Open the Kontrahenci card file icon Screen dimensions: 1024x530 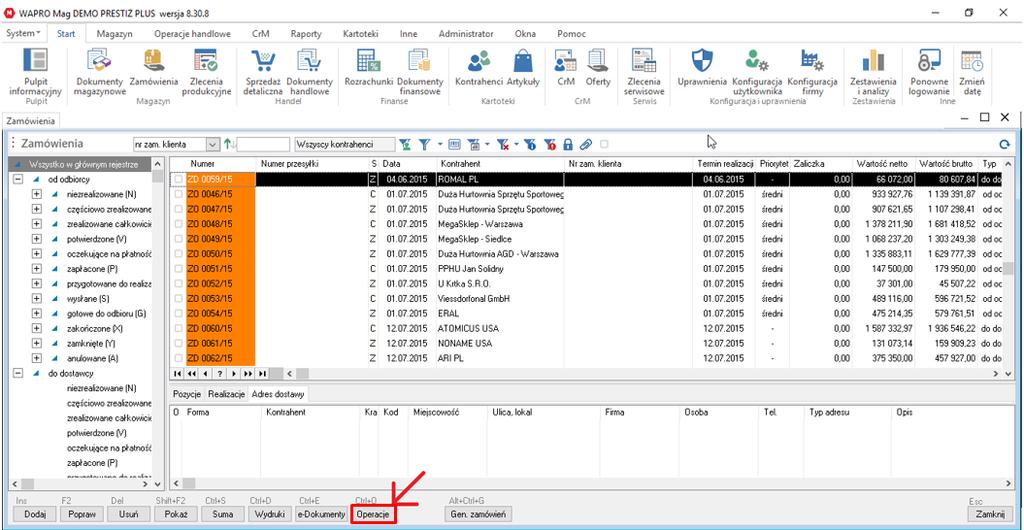479,67
